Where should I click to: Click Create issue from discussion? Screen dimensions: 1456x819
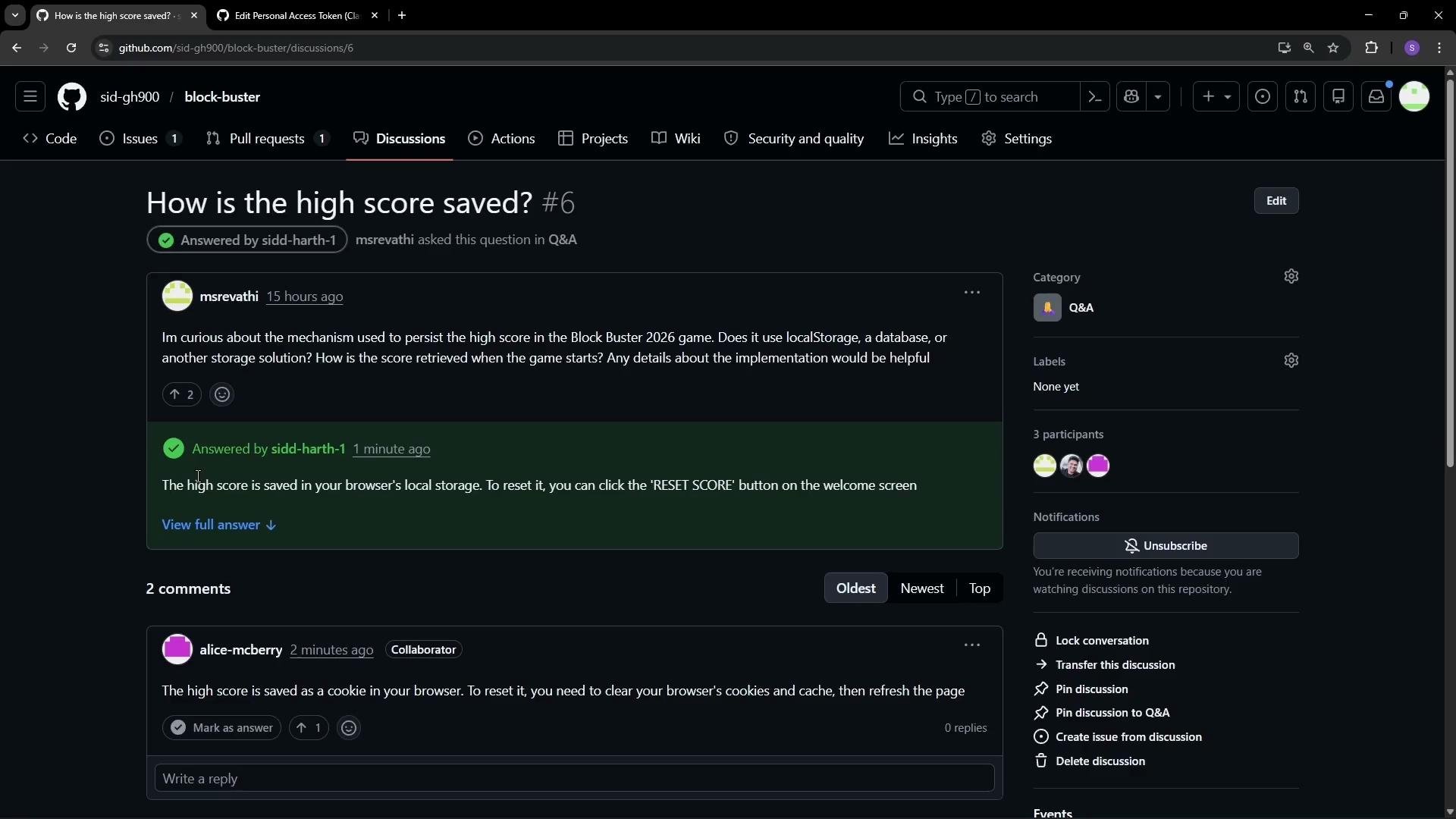pyautogui.click(x=1118, y=737)
